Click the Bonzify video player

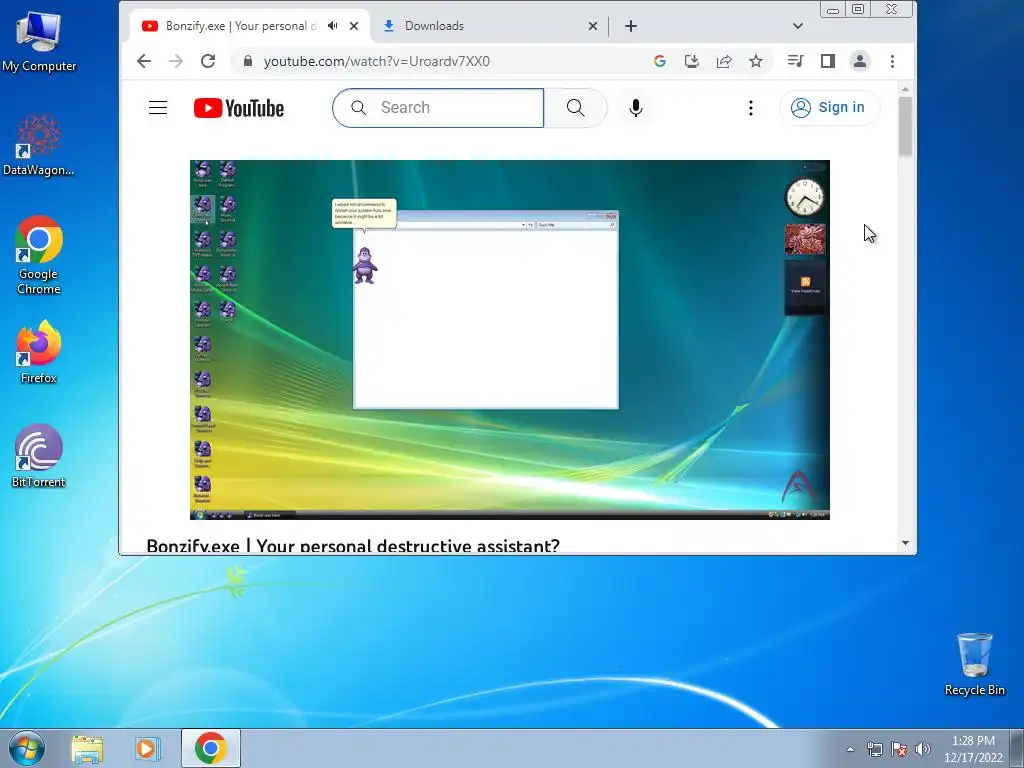click(x=509, y=340)
